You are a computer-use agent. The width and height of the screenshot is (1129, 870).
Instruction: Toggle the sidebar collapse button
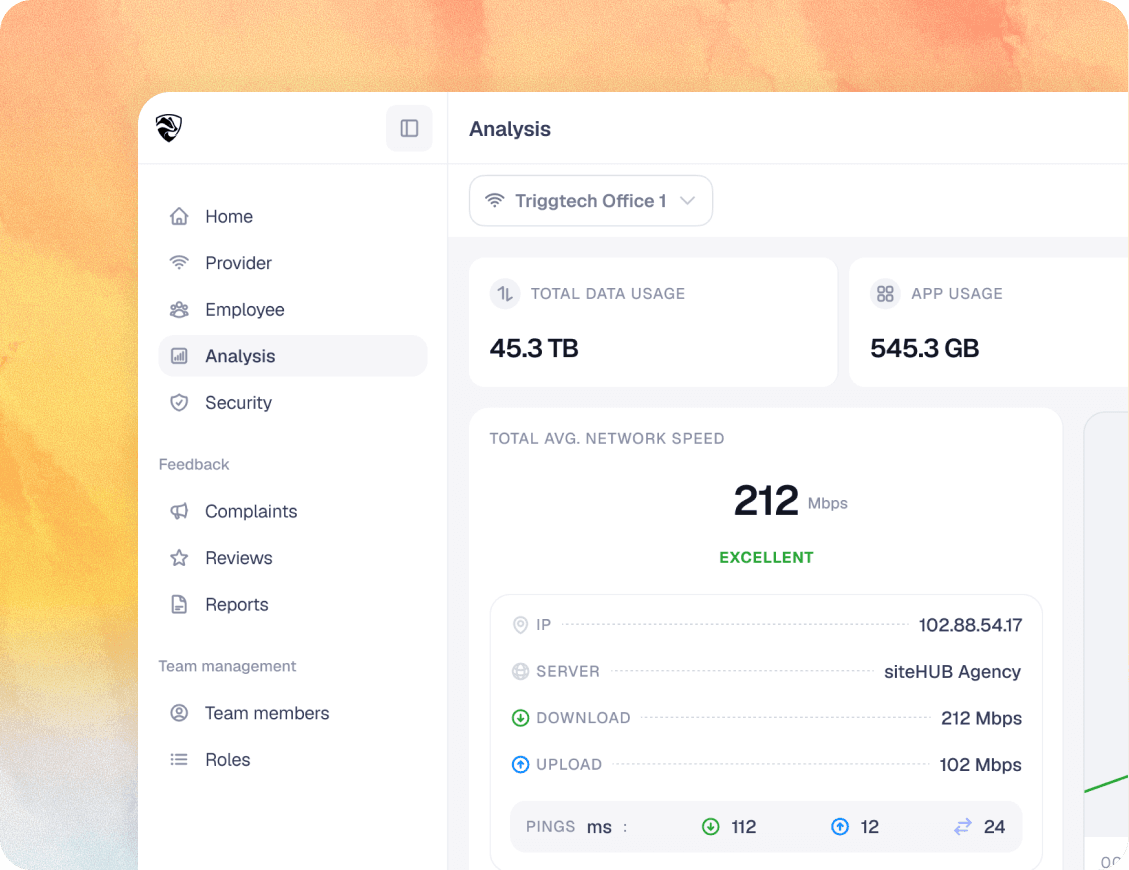409,128
